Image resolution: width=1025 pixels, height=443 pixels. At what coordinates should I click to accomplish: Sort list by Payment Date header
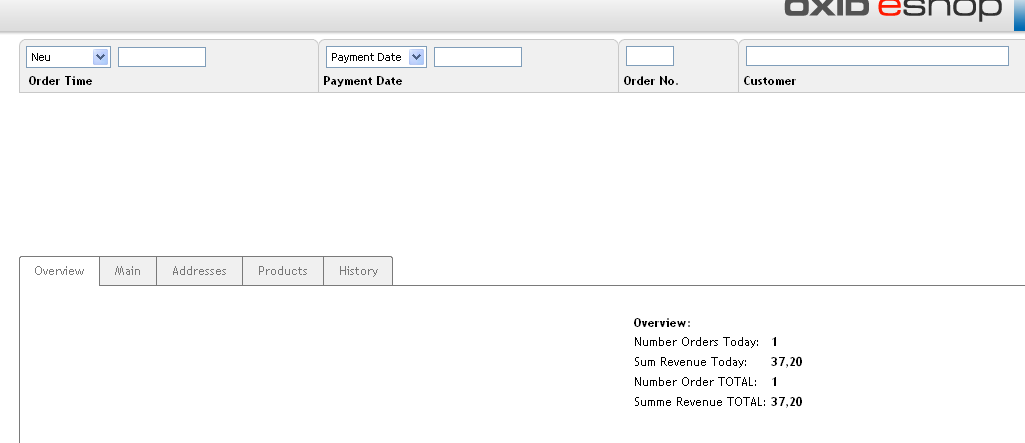pos(363,81)
